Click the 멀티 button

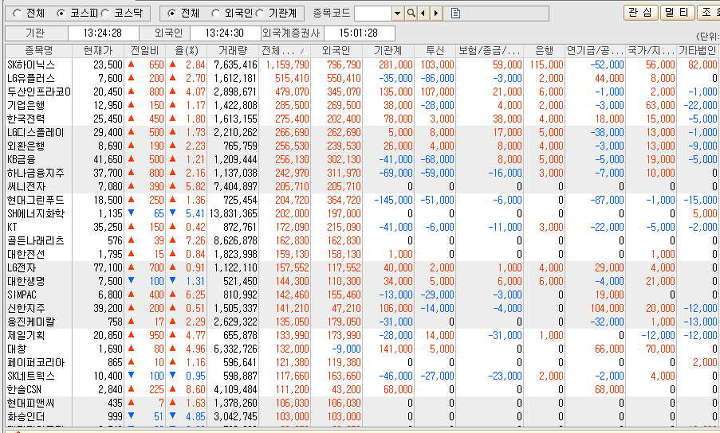(677, 12)
